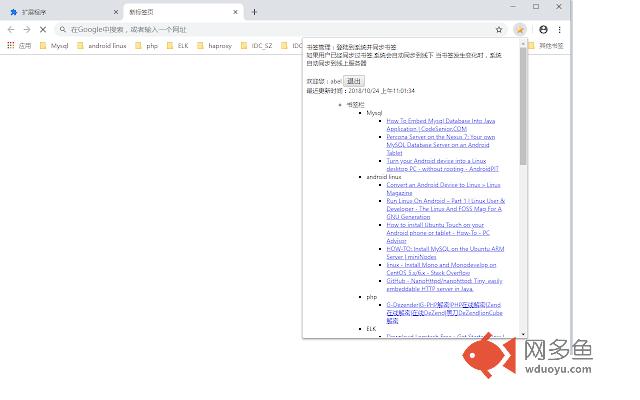Close the extensions tab
640x400 pixels.
click(116, 12)
